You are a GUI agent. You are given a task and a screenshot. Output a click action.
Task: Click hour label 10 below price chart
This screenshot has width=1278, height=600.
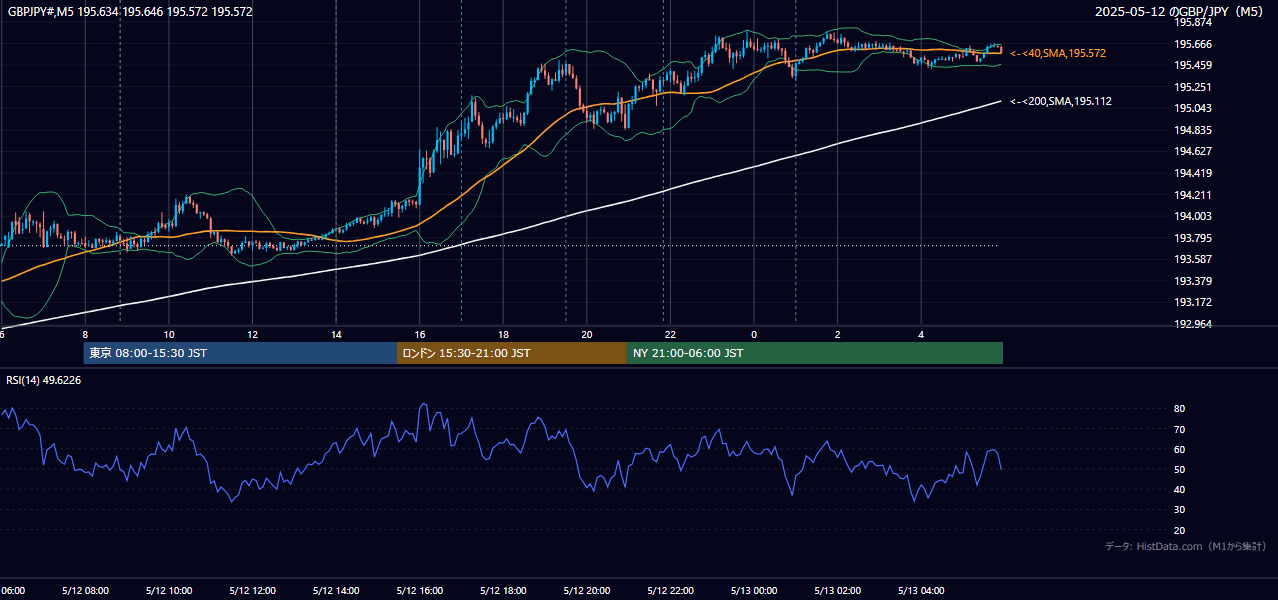click(x=169, y=335)
